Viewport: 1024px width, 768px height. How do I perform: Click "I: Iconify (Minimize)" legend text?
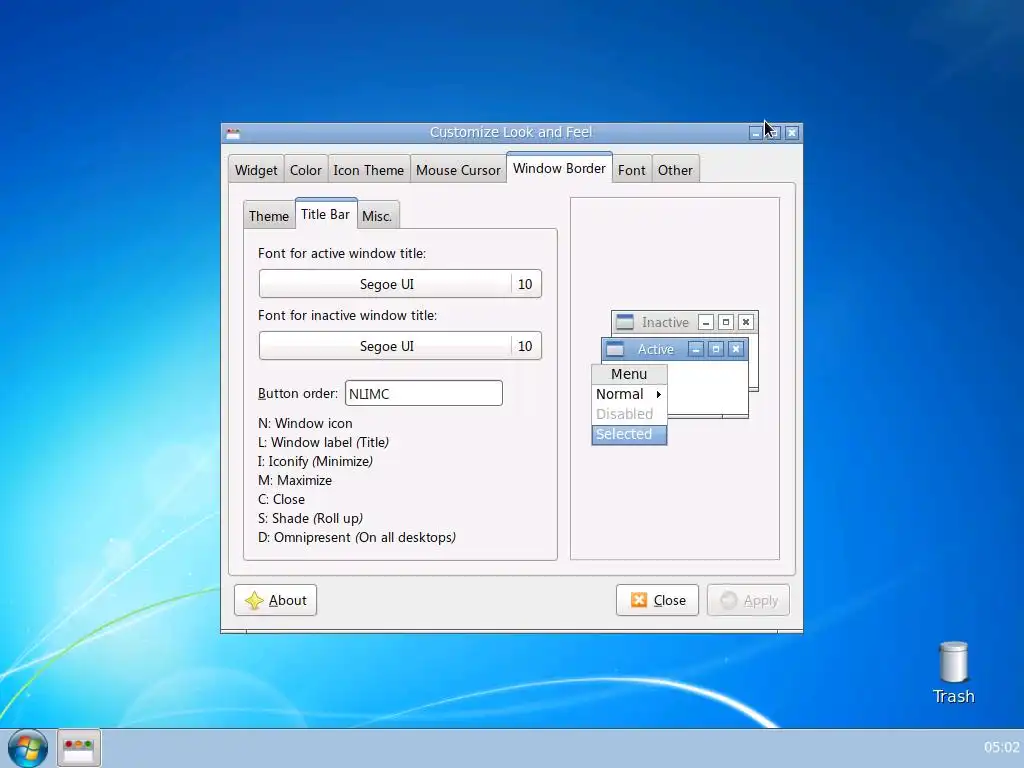pos(315,461)
